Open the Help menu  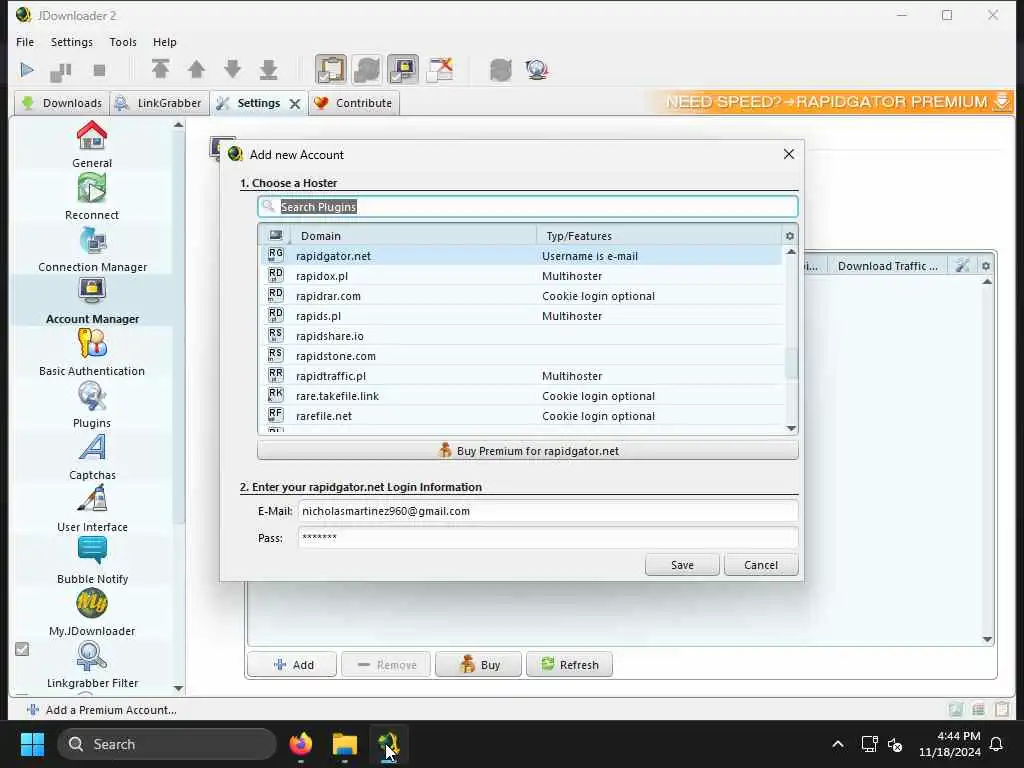(x=165, y=42)
